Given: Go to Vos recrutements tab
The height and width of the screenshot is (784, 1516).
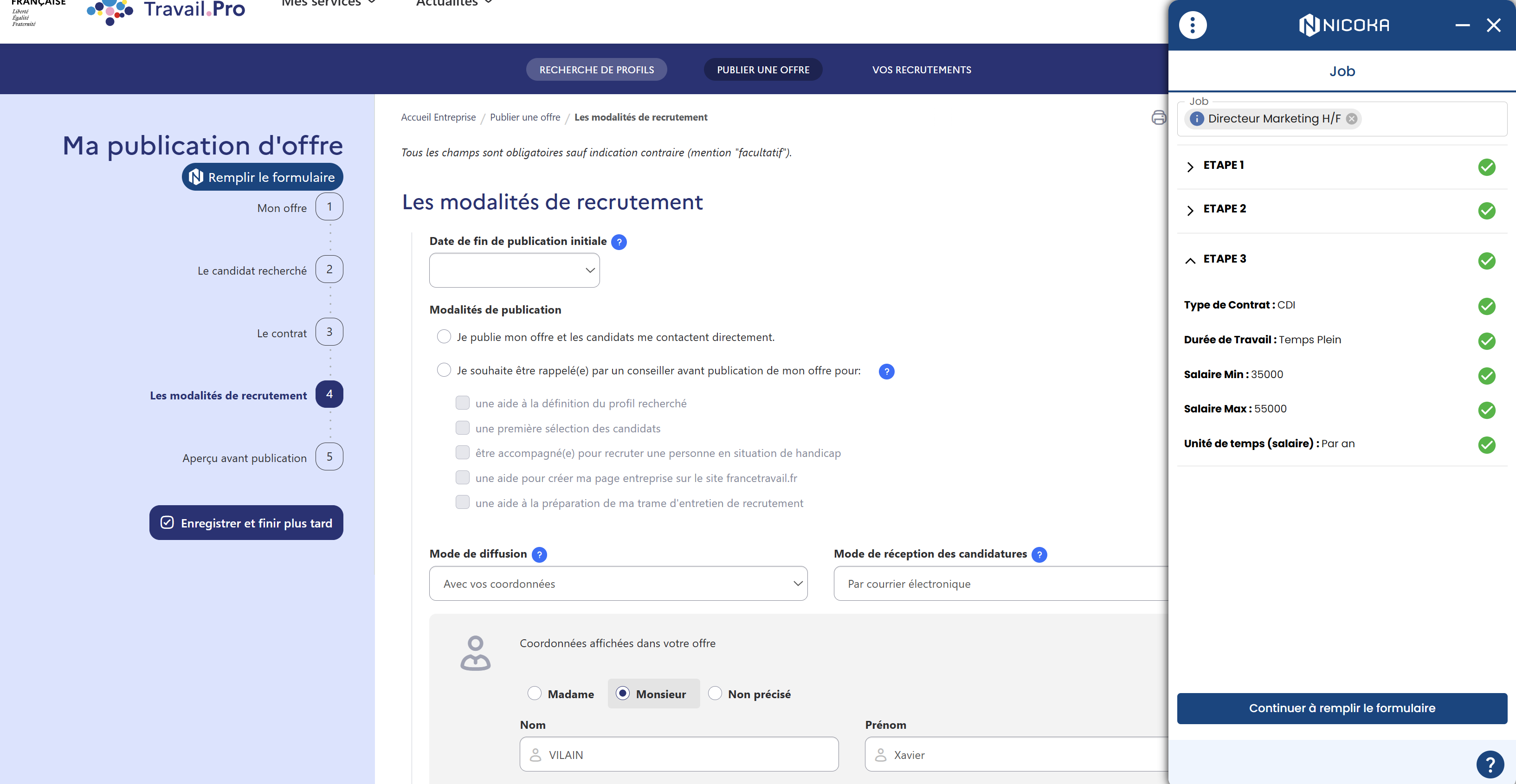Looking at the screenshot, I should (921, 70).
